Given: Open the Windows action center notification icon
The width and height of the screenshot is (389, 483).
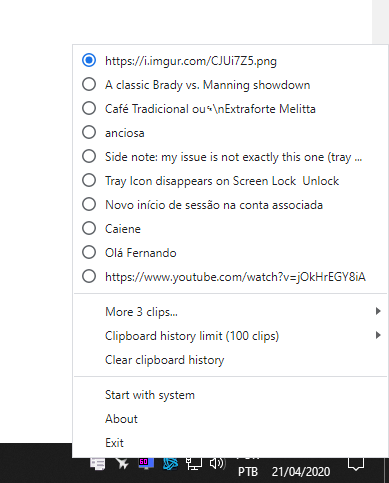Looking at the screenshot, I should pos(356,464).
